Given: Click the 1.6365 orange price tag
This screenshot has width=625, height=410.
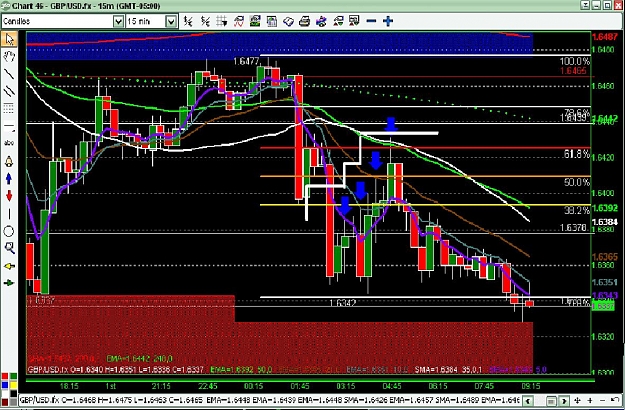Looking at the screenshot, I should (605, 257).
